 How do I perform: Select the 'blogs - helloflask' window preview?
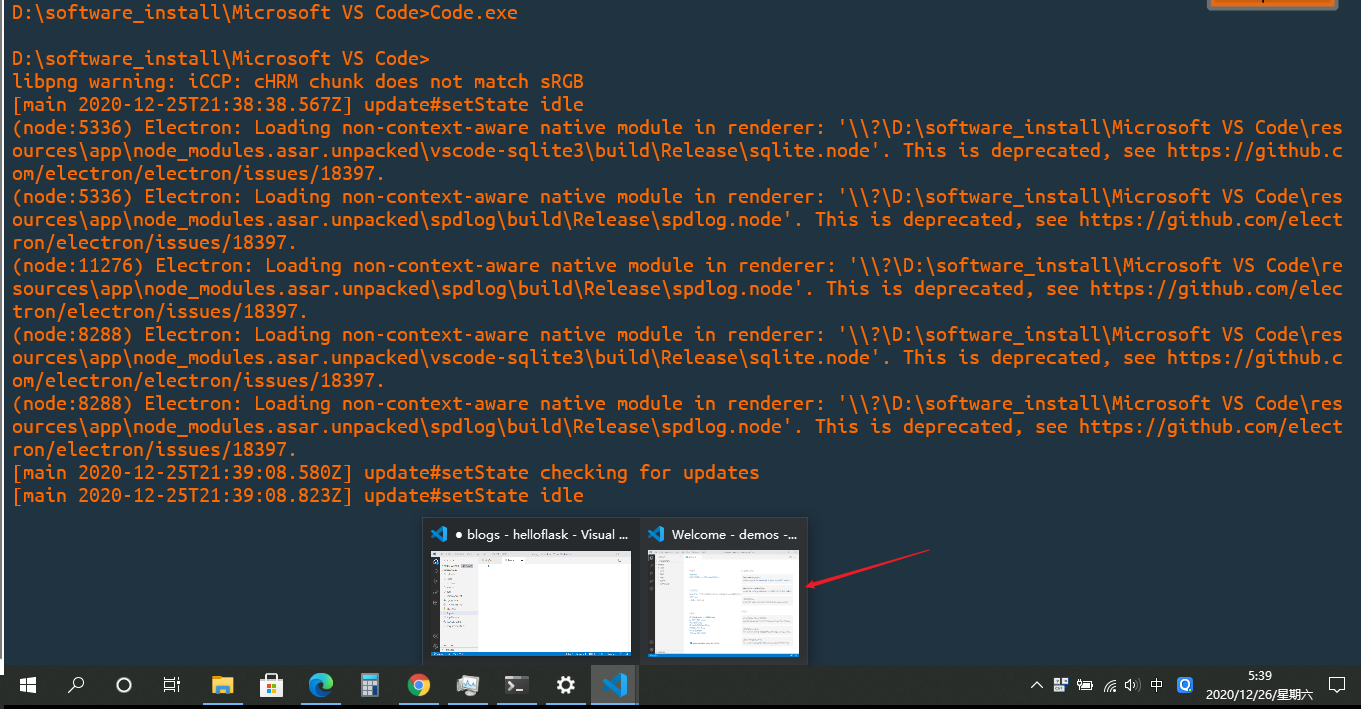pyautogui.click(x=531, y=591)
